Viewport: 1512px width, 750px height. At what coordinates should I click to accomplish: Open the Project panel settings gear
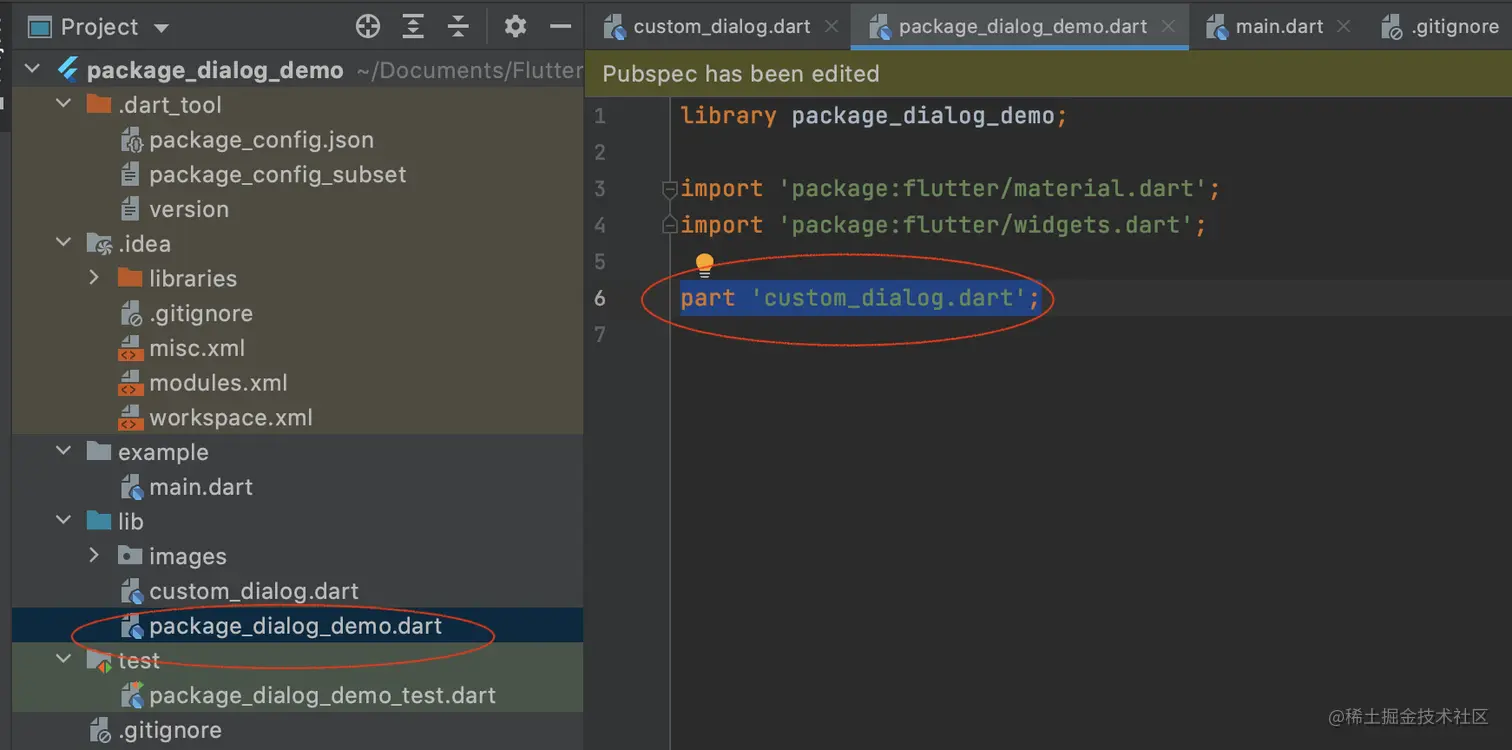pos(515,27)
